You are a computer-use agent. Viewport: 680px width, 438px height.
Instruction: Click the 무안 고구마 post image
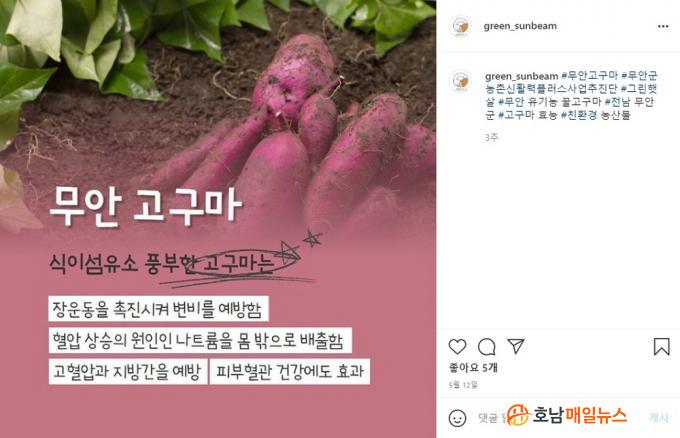[218, 219]
